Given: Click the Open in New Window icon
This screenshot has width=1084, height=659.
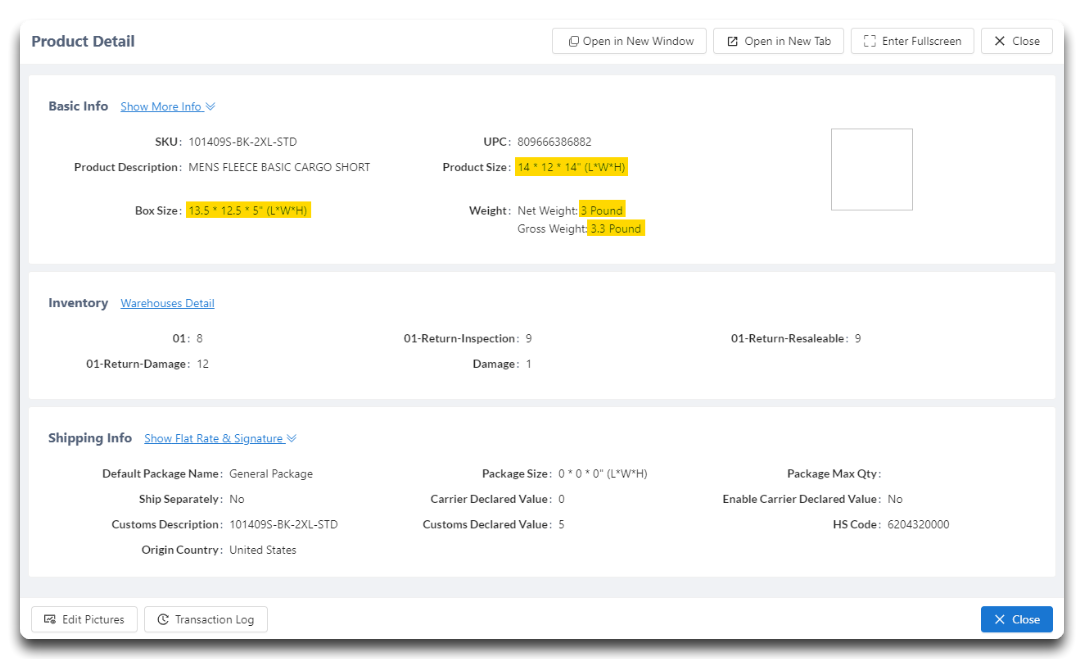Looking at the screenshot, I should (573, 41).
